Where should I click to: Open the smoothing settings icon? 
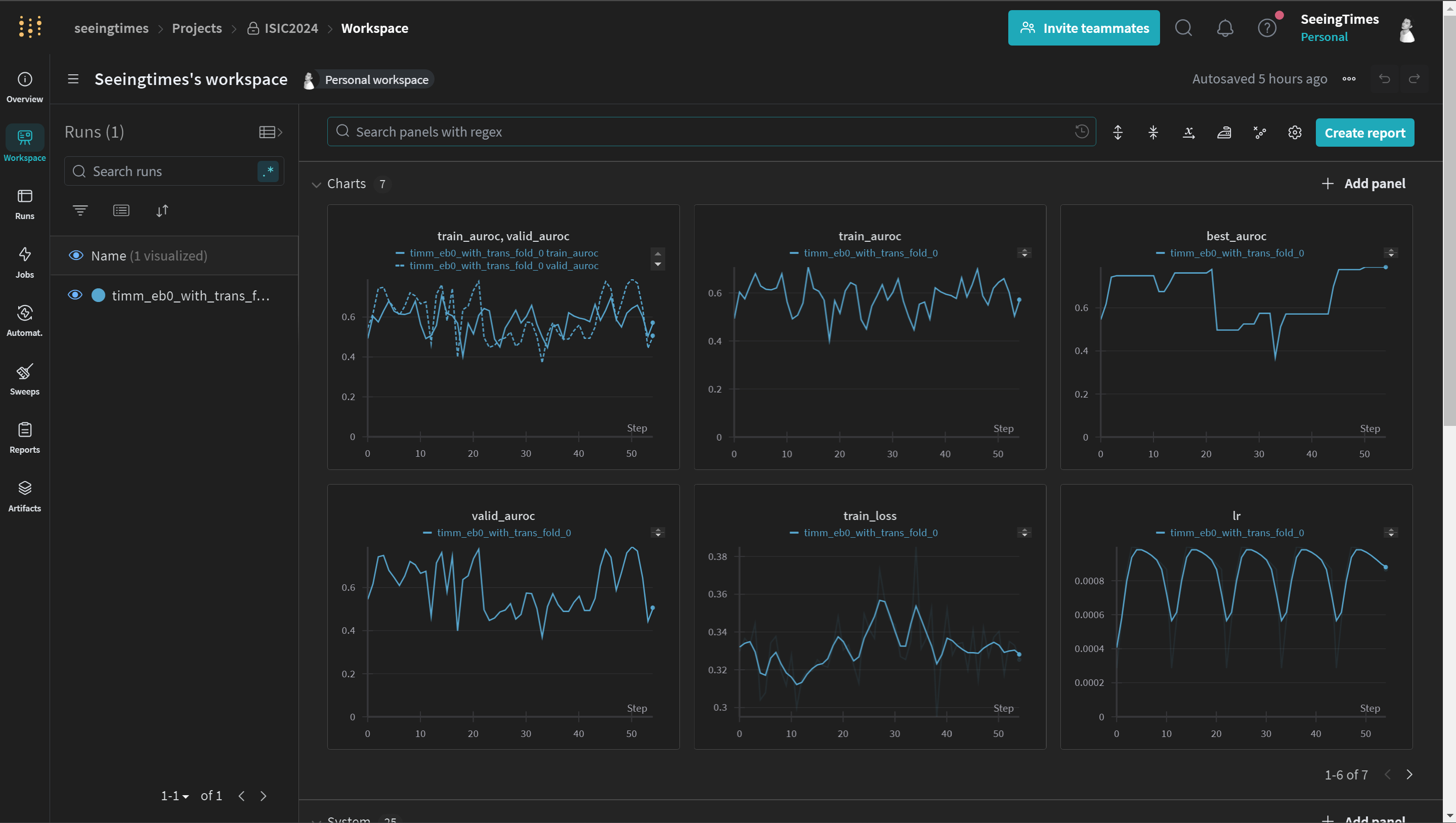1224,132
